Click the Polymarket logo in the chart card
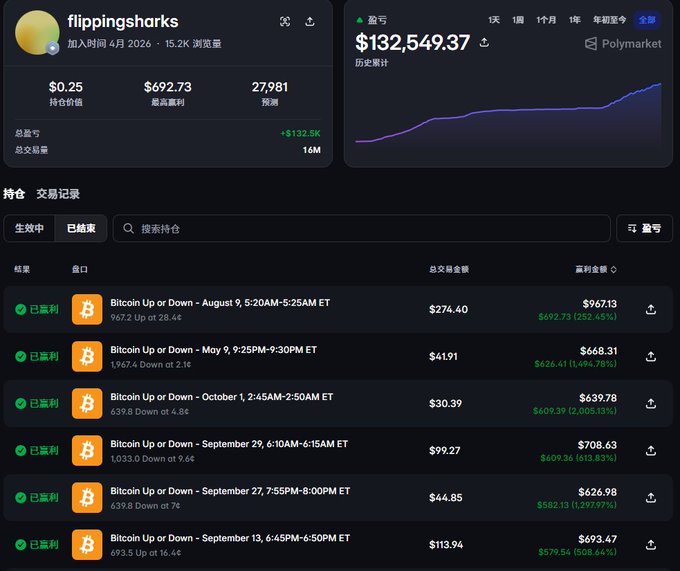Viewport: 680px width, 571px height. tap(623, 44)
